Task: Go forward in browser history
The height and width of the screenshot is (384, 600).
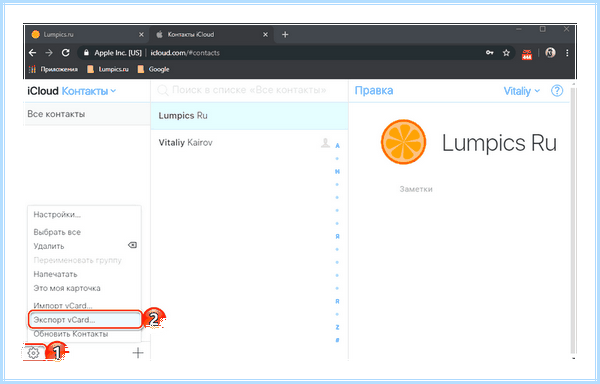Action: [x=49, y=53]
